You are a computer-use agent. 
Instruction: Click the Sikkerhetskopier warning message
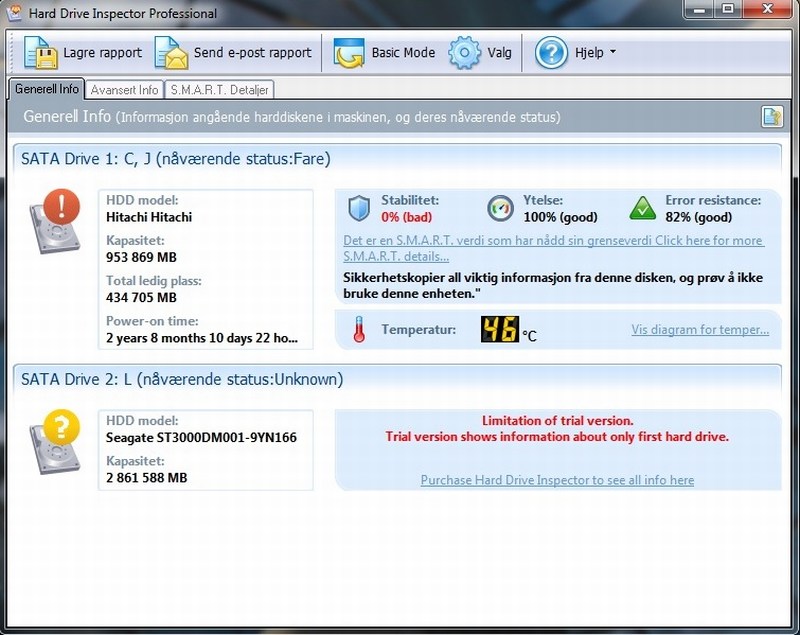click(x=553, y=286)
